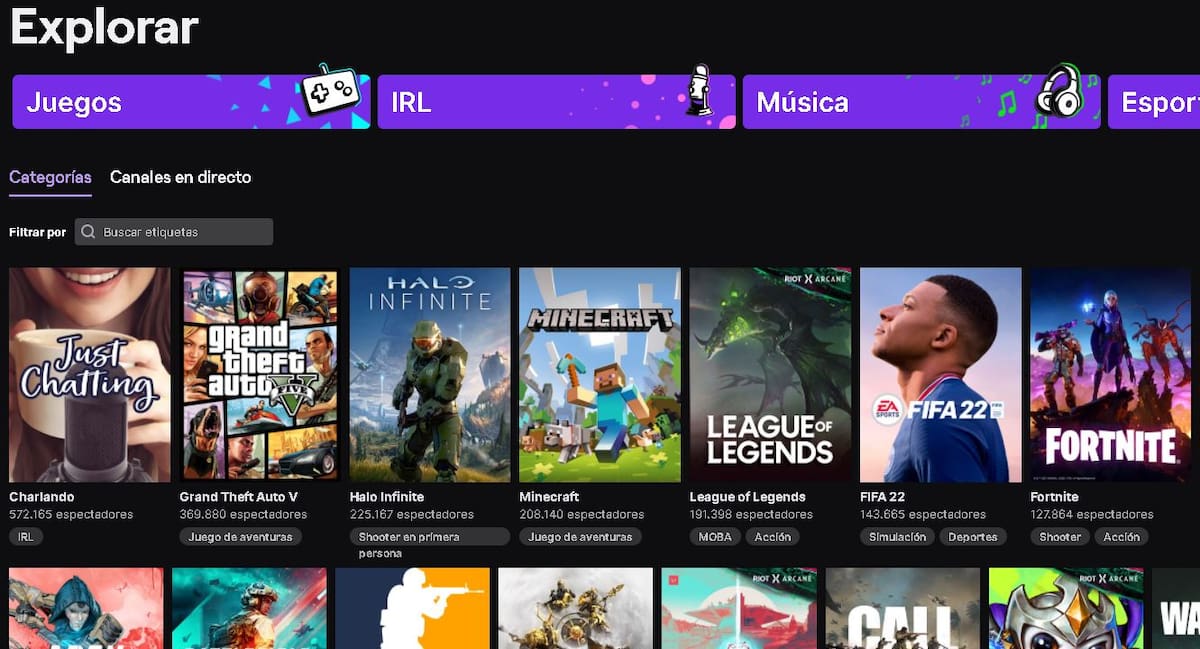
Task: Click 143.665 espectadores text
Action: point(923,515)
